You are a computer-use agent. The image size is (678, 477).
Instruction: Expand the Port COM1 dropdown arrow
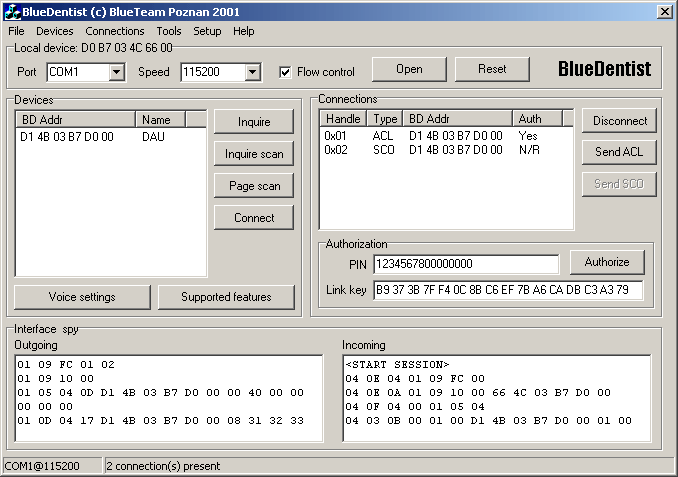coord(116,72)
